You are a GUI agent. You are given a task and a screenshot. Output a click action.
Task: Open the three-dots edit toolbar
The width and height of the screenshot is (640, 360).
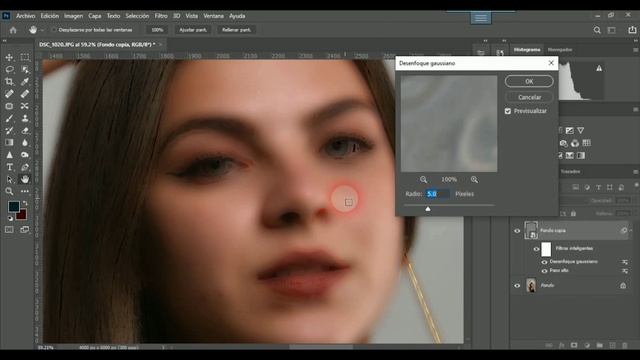pyautogui.click(x=25, y=191)
